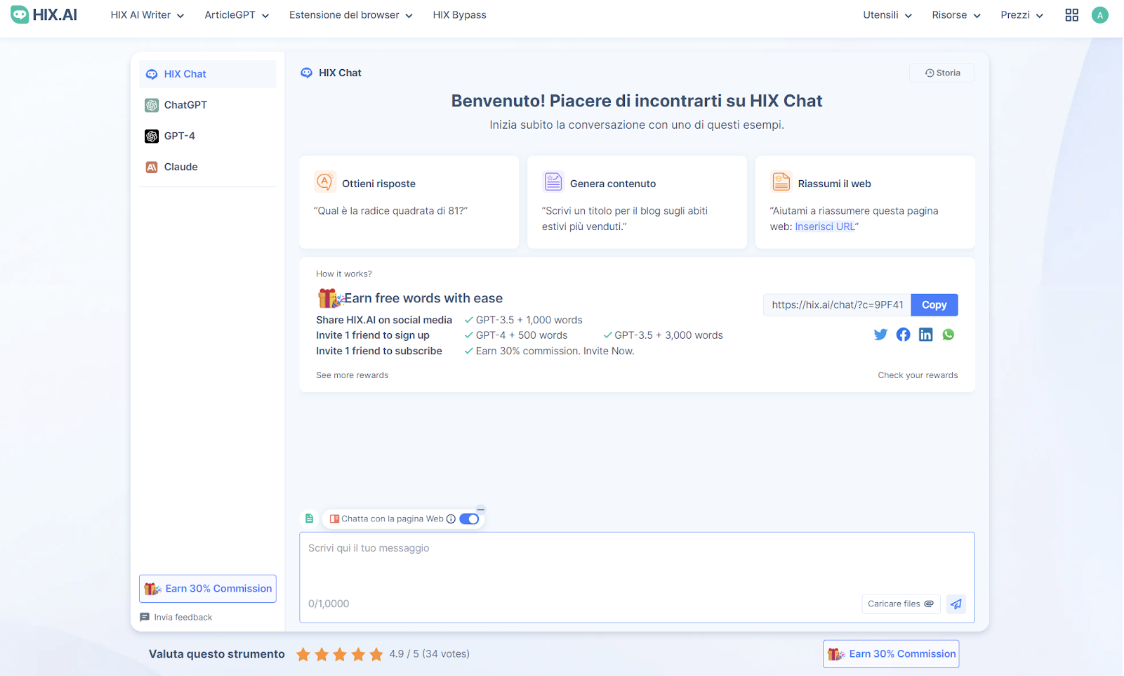Select HIX Chat in sidebar
Viewport: 1124px width, 676px height.
pos(207,74)
